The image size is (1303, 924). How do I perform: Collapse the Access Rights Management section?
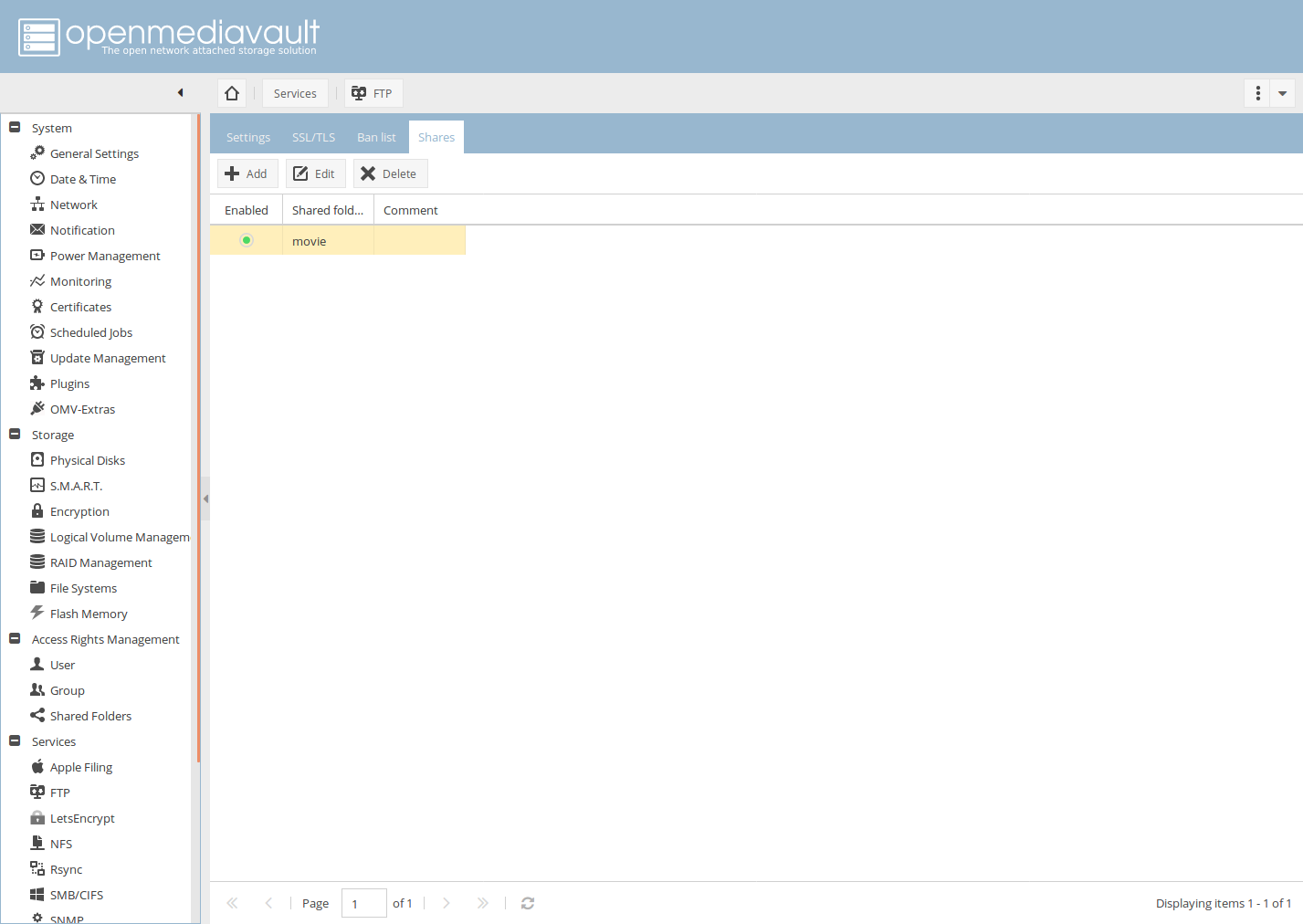tap(15, 638)
